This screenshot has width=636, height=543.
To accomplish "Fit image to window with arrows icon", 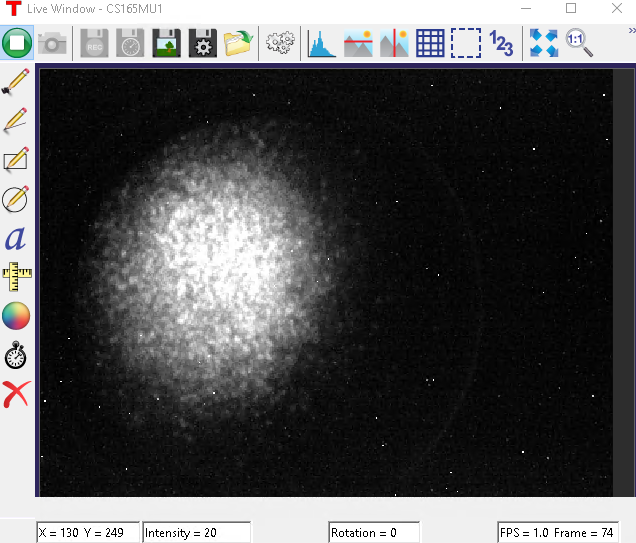I will (543, 43).
